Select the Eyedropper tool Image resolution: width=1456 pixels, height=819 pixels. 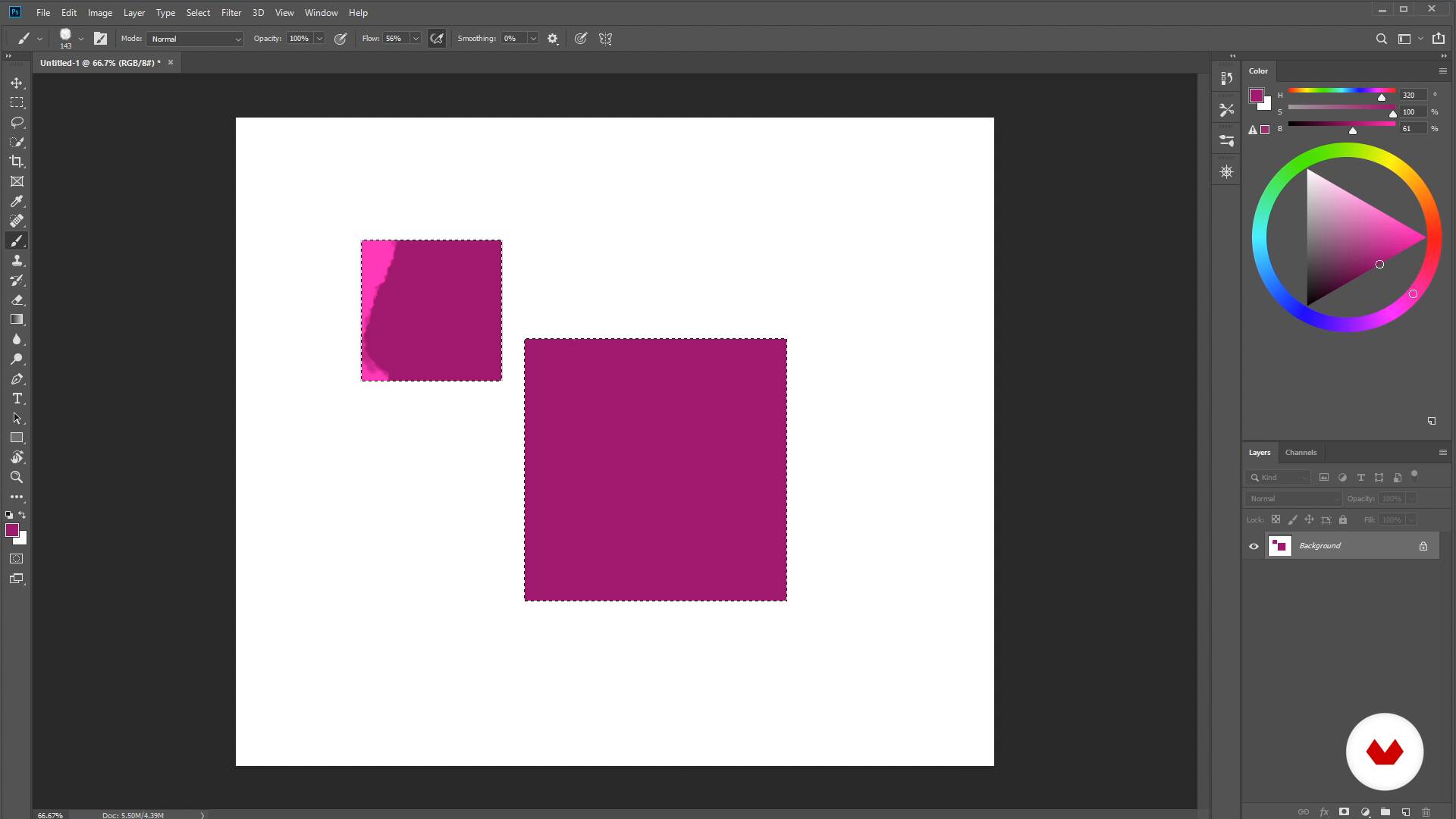(17, 201)
